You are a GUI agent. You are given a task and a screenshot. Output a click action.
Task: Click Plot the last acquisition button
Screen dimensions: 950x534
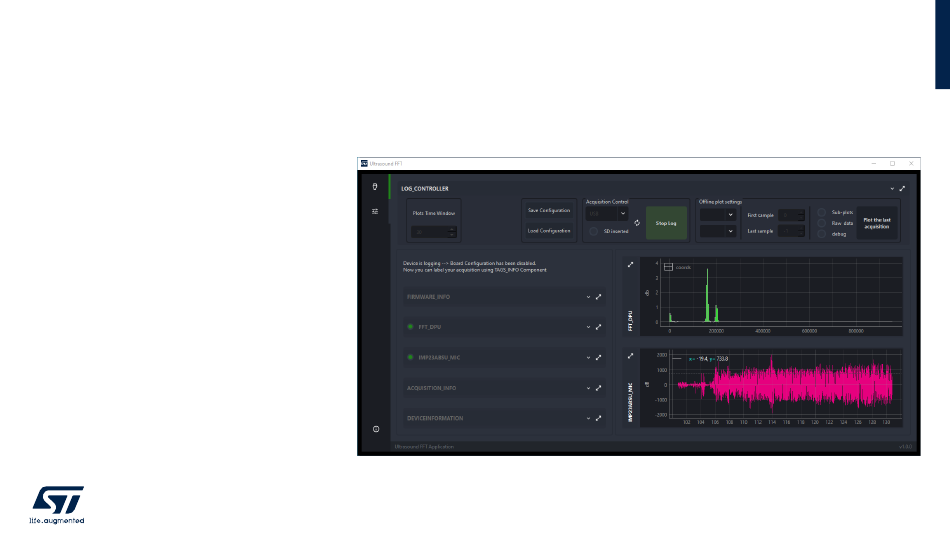pyautogui.click(x=877, y=223)
